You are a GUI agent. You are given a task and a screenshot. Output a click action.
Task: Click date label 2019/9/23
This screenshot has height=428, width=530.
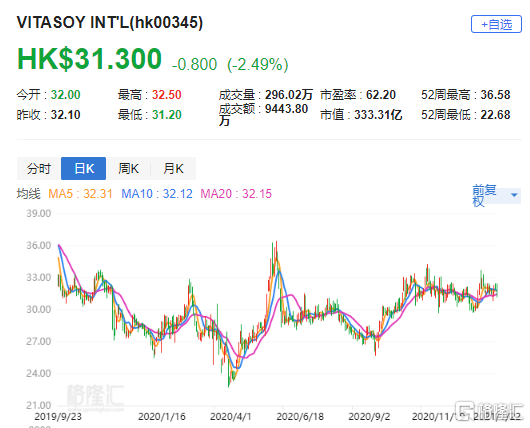pyautogui.click(x=58, y=416)
